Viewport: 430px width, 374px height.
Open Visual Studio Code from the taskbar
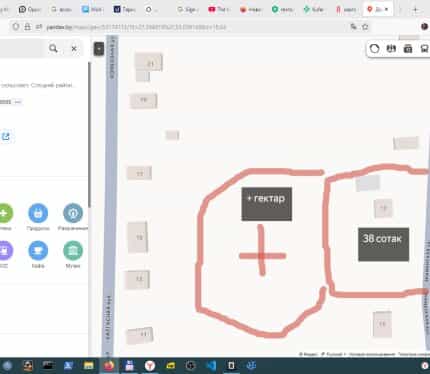[x=211, y=366]
